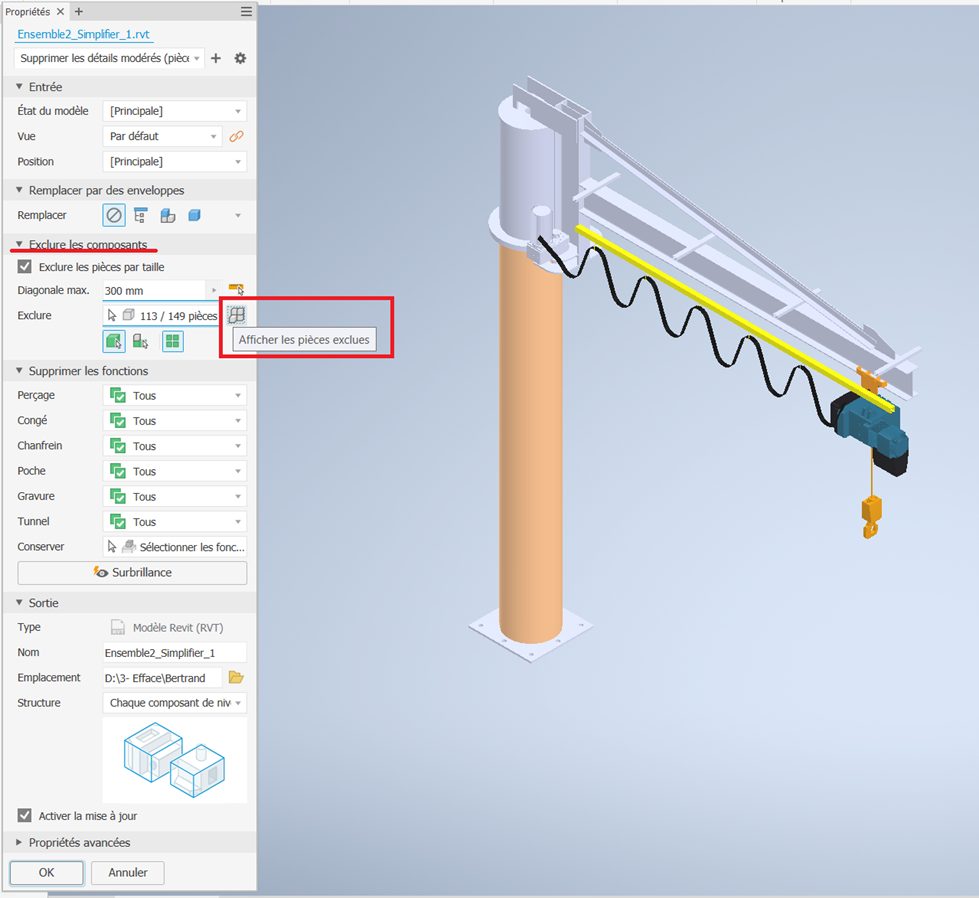The image size is (979, 898).
Task: Click the Conserver Sélectionner les fonc... field
Action: coord(174,546)
